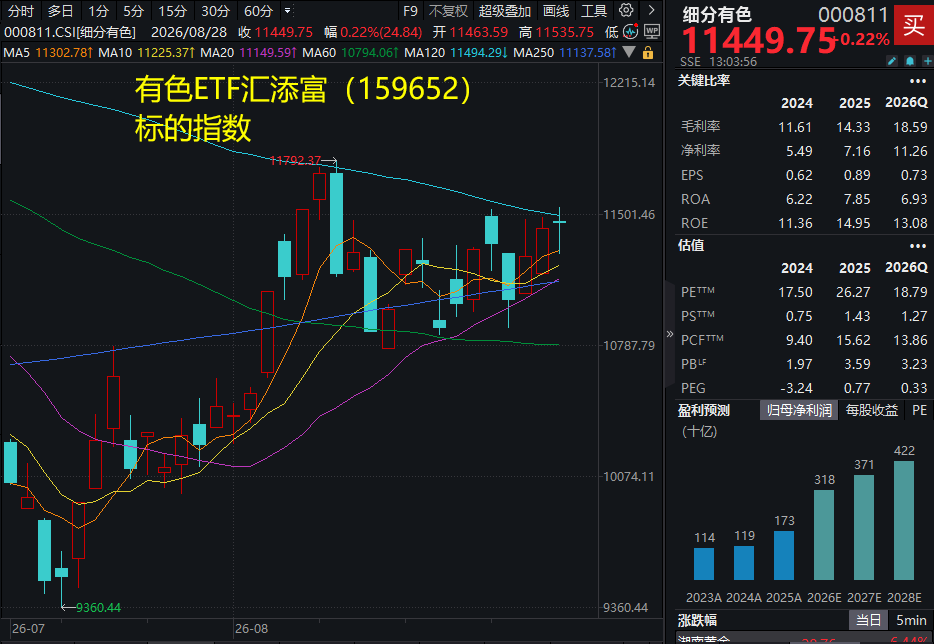This screenshot has width=934, height=644.
Task: Select the 5分 timeframe
Action: [x=133, y=11]
